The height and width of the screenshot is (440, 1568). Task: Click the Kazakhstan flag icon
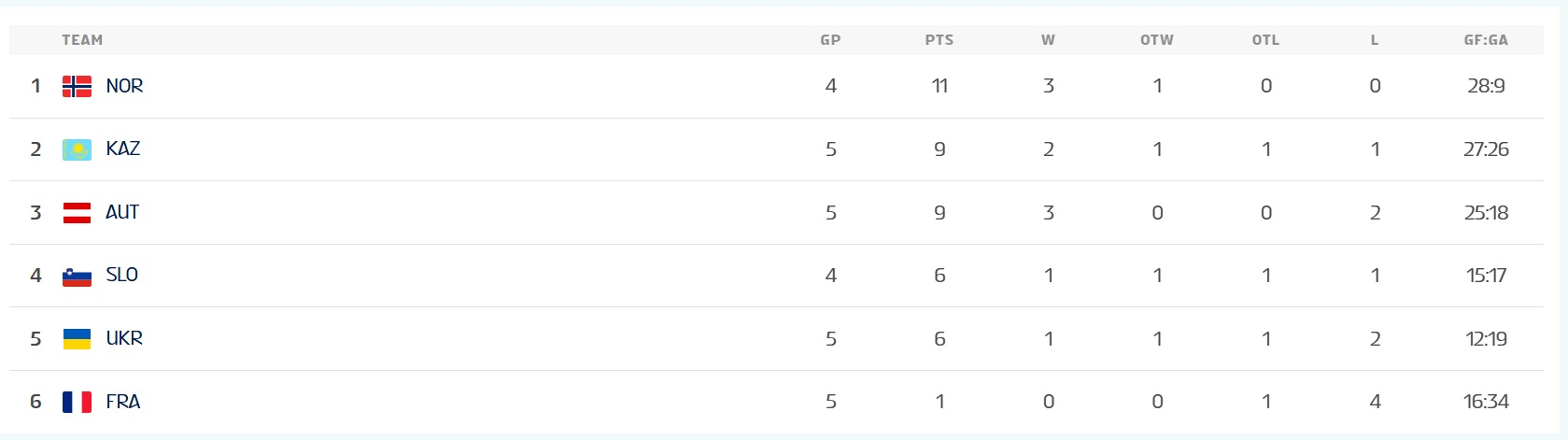[77, 149]
